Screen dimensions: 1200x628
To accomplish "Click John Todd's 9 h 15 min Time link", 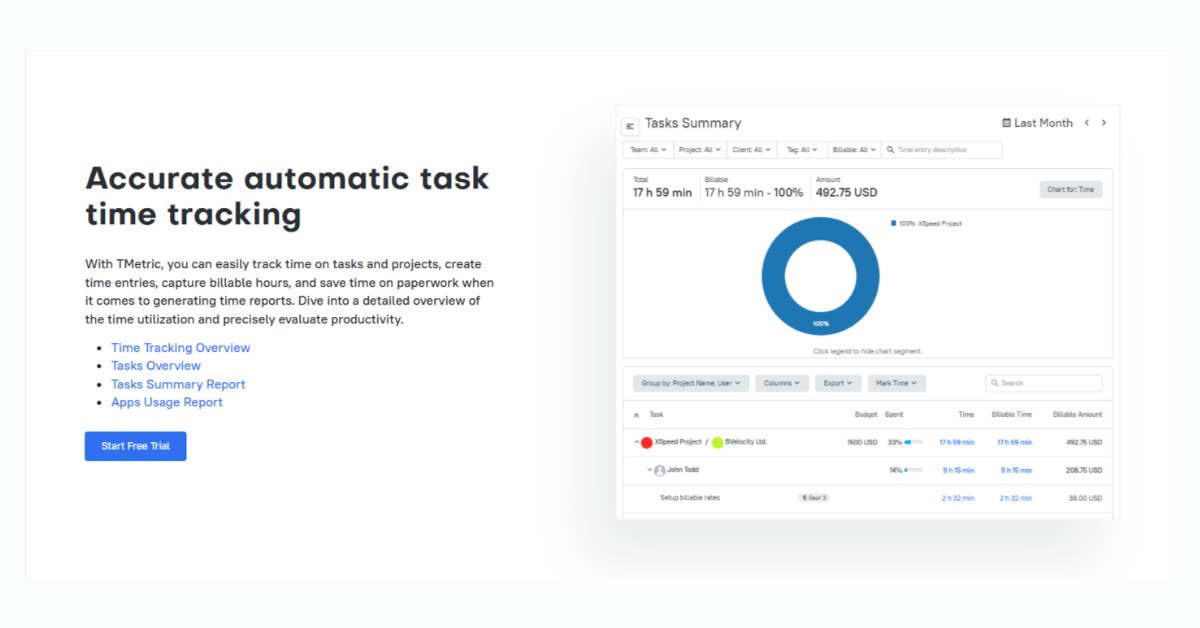I will [959, 470].
